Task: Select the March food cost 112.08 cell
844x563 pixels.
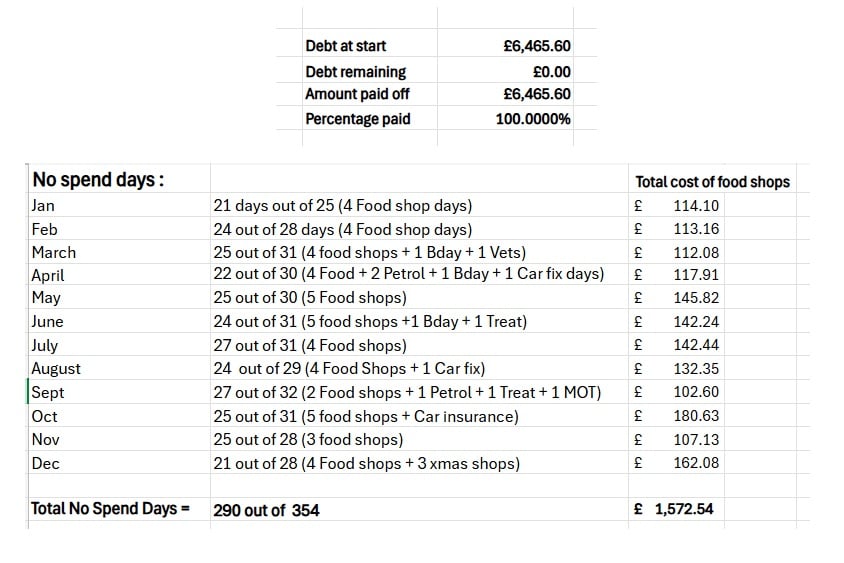Action: pyautogui.click(x=696, y=252)
